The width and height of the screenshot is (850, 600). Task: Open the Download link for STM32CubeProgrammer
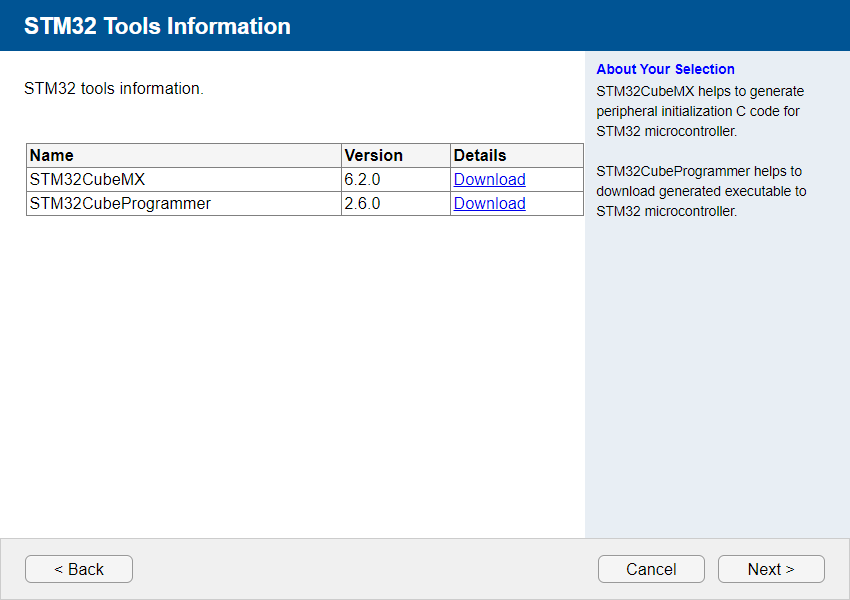click(489, 203)
